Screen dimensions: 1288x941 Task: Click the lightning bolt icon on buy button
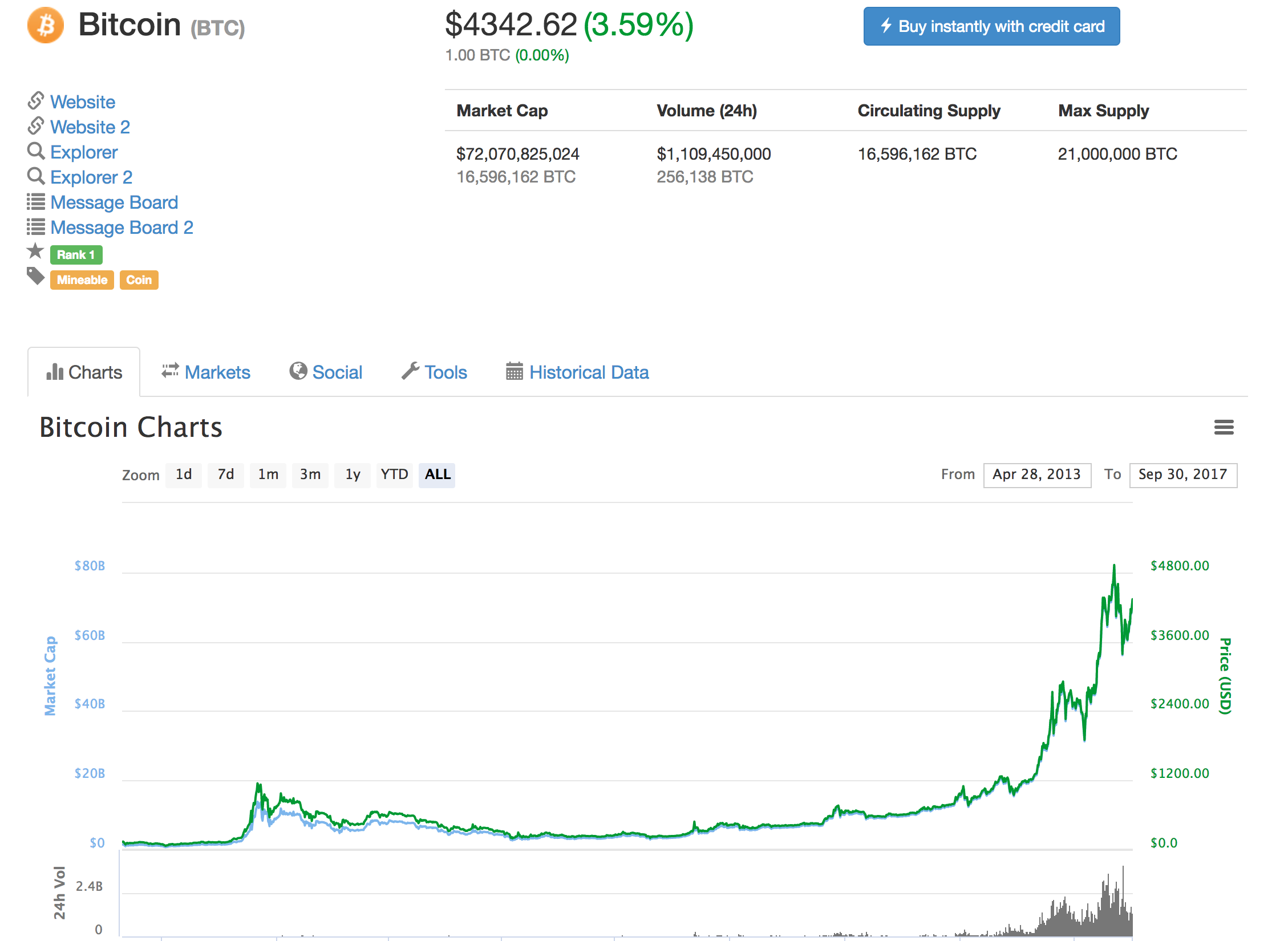(886, 26)
